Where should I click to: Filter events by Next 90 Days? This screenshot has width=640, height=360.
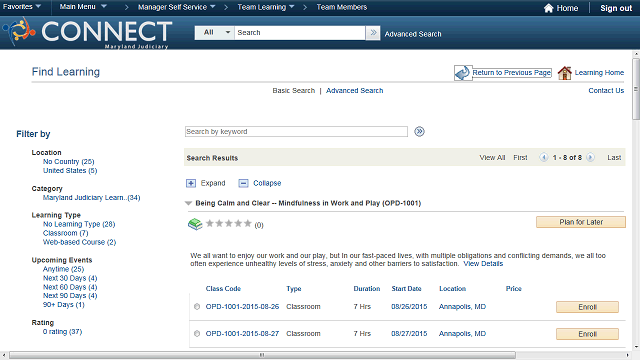[x=70, y=296]
